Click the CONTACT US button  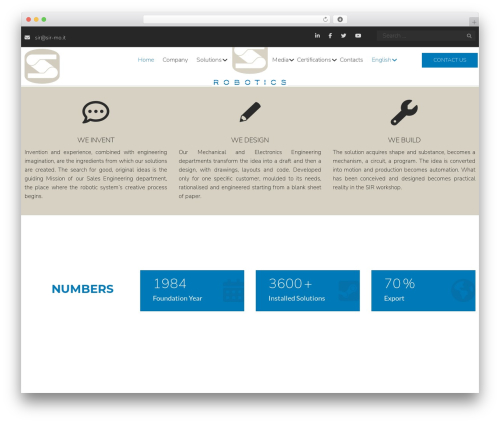pyautogui.click(x=450, y=60)
